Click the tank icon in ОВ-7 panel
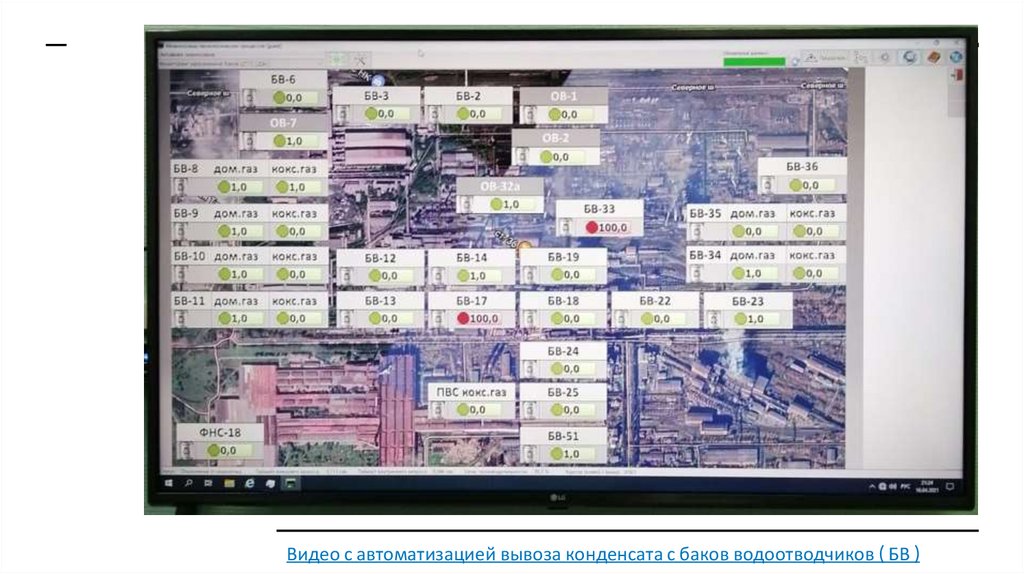Image resolution: width=1024 pixels, height=574 pixels. 250,140
